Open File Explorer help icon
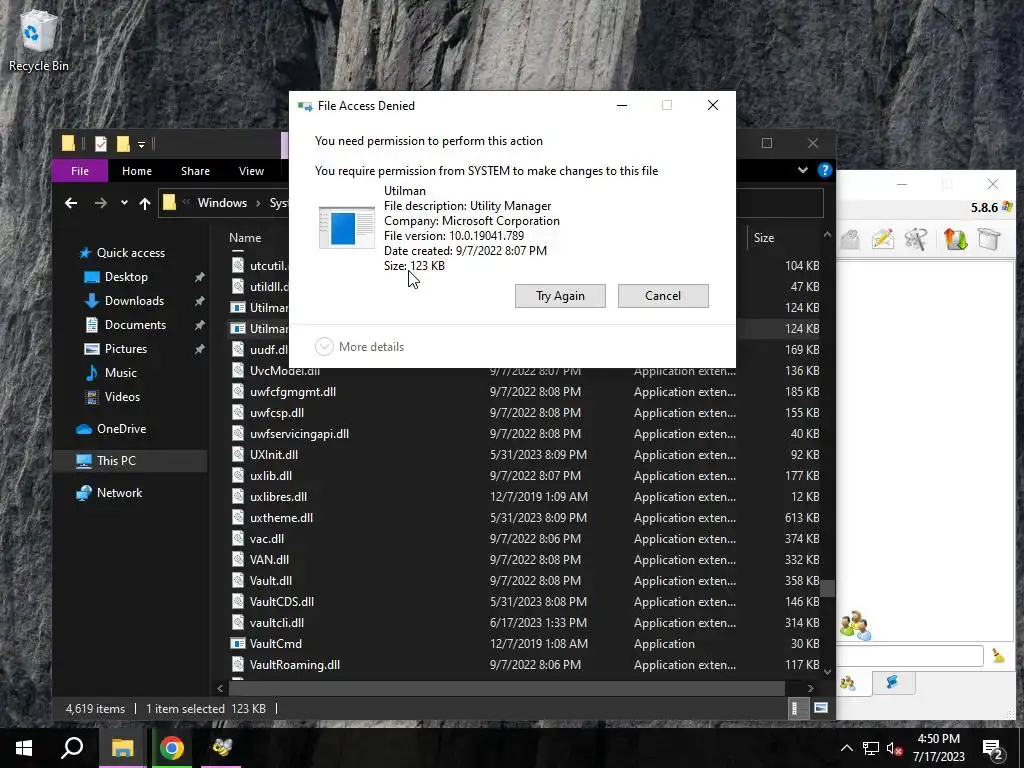 (x=825, y=170)
